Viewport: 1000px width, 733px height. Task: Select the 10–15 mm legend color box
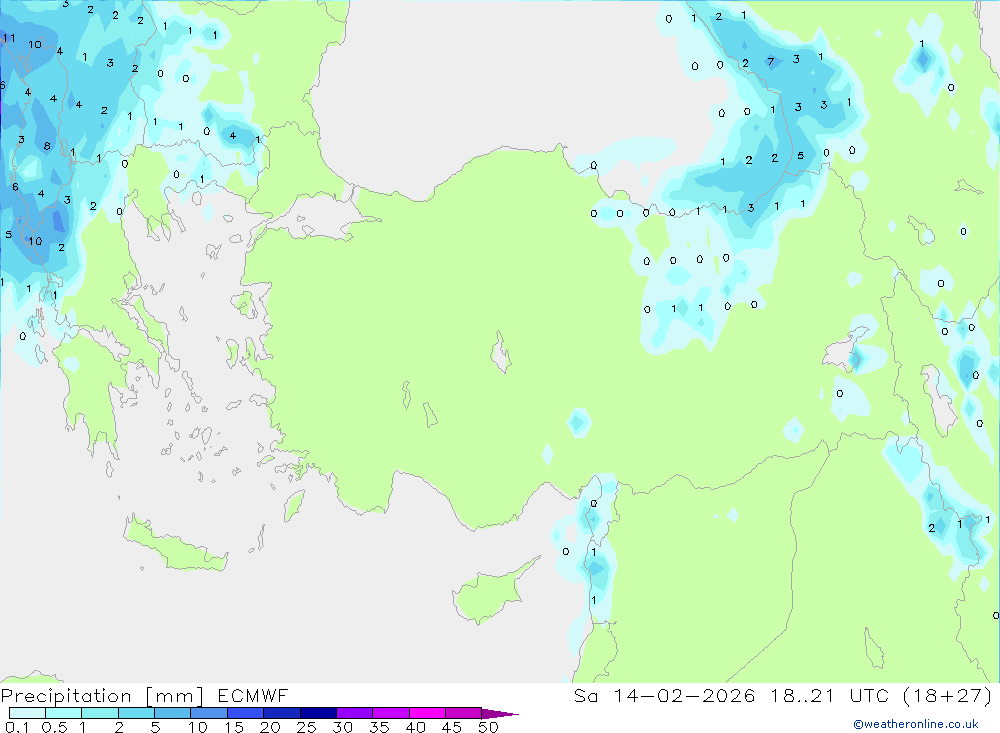click(x=209, y=713)
